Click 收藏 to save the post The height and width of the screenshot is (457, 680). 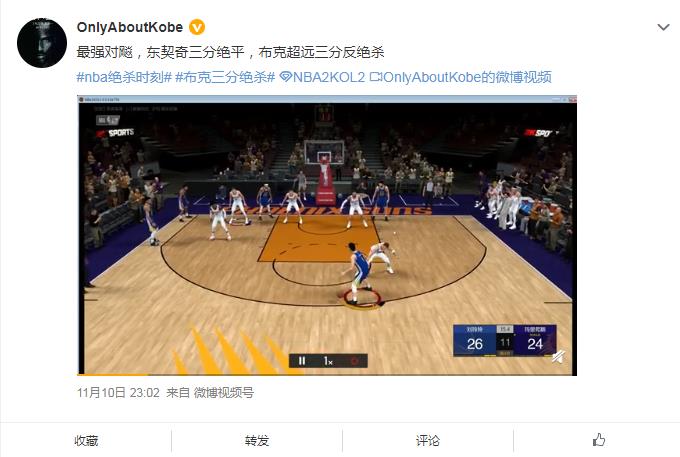click(86, 441)
